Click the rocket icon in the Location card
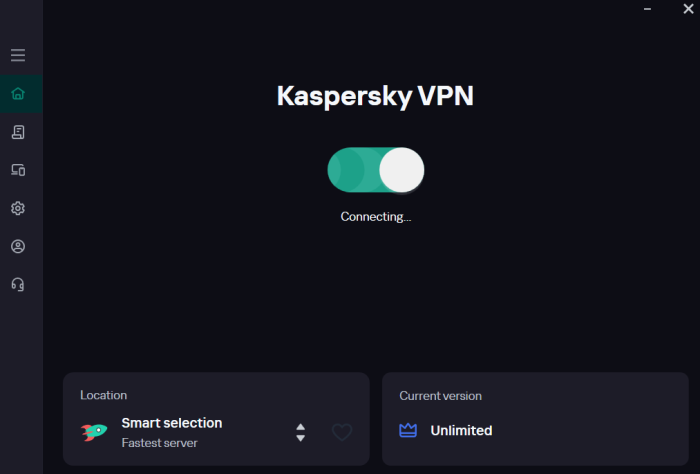Viewport: 700px width, 474px height. click(x=94, y=432)
